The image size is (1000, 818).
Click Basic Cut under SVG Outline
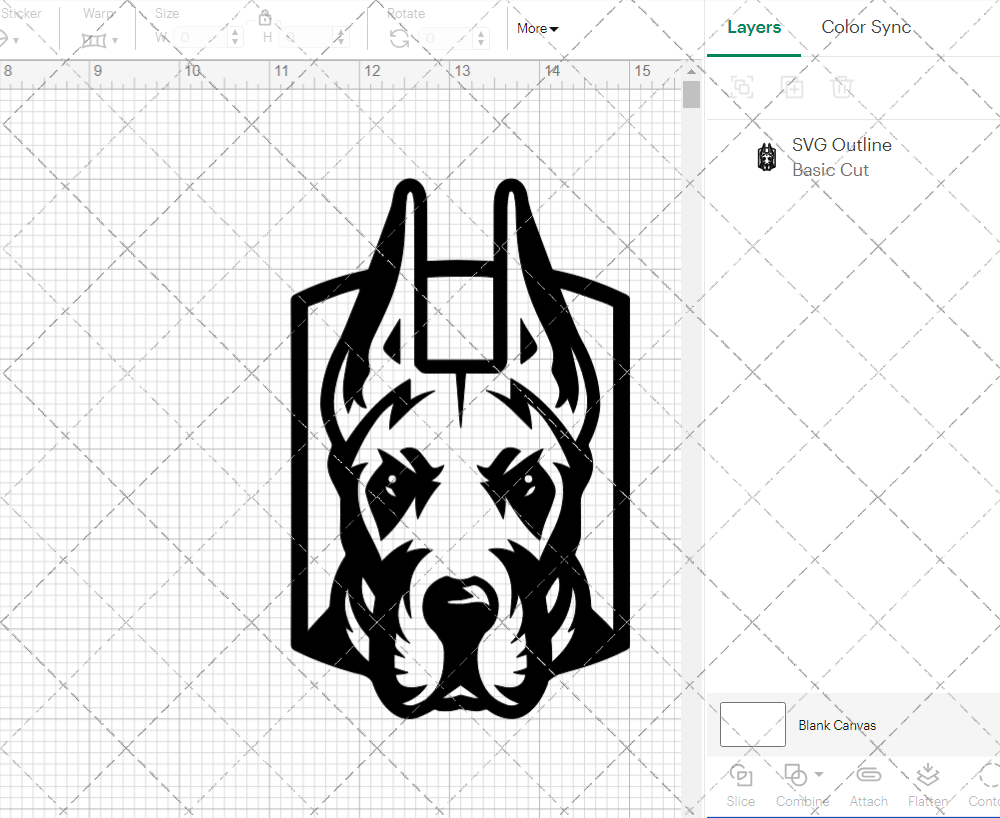tap(830, 170)
